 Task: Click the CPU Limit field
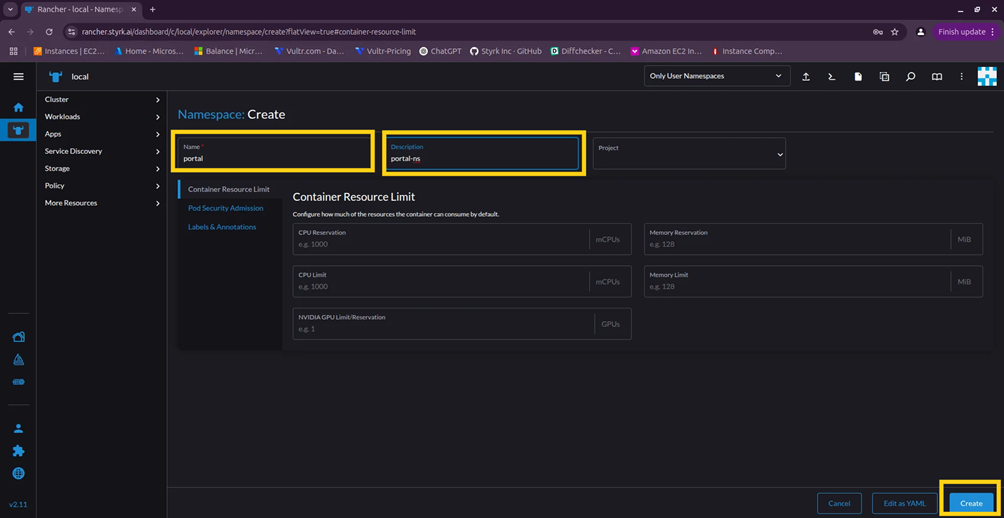coord(462,281)
